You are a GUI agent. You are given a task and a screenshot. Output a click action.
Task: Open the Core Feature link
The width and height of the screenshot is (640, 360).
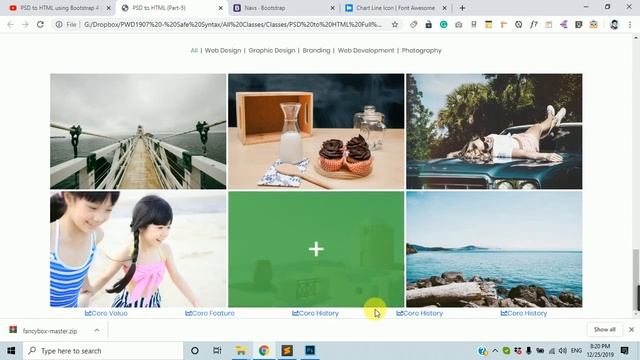pyautogui.click(x=210, y=313)
